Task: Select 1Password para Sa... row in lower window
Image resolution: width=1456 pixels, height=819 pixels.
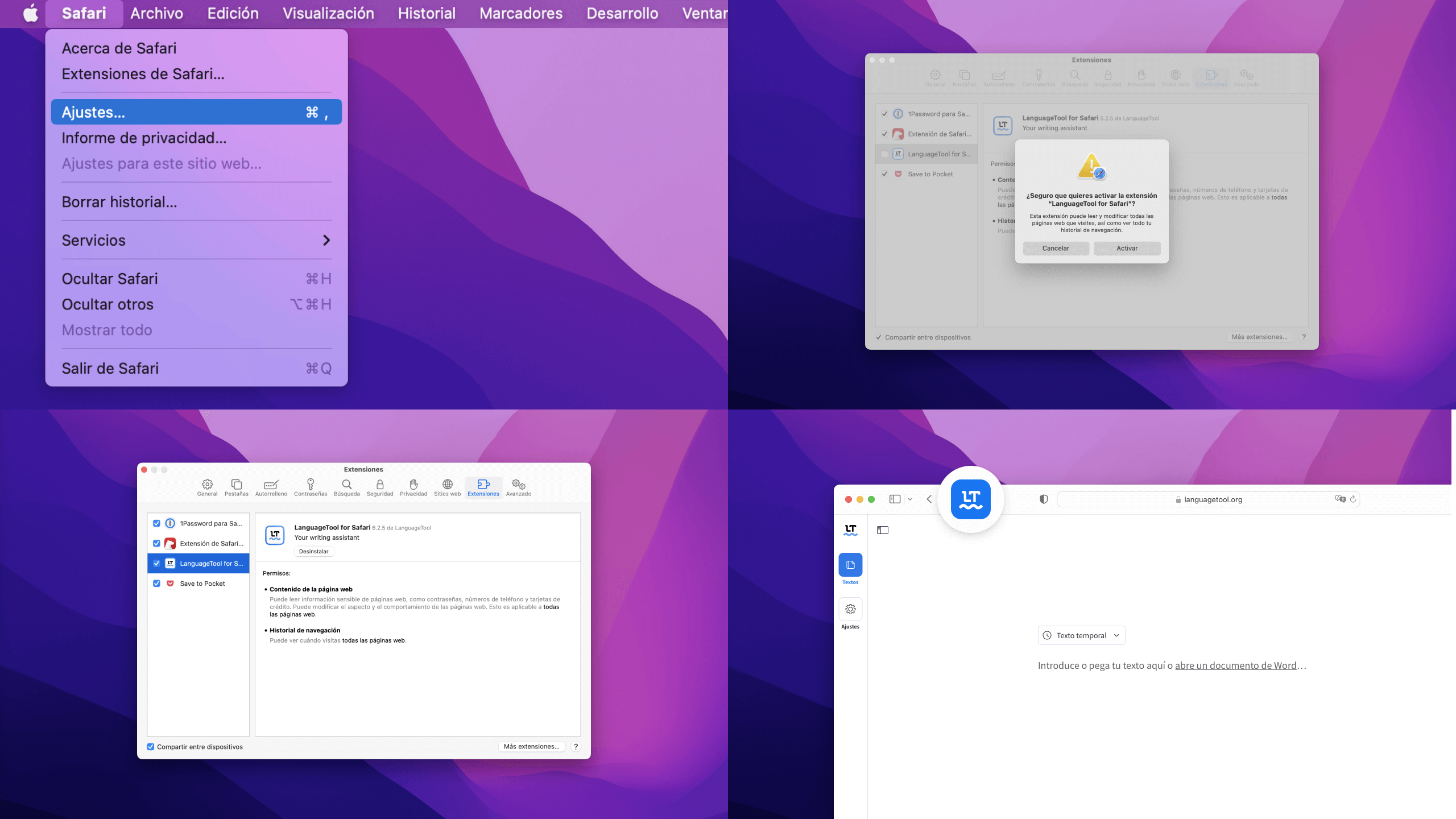Action: tap(198, 523)
